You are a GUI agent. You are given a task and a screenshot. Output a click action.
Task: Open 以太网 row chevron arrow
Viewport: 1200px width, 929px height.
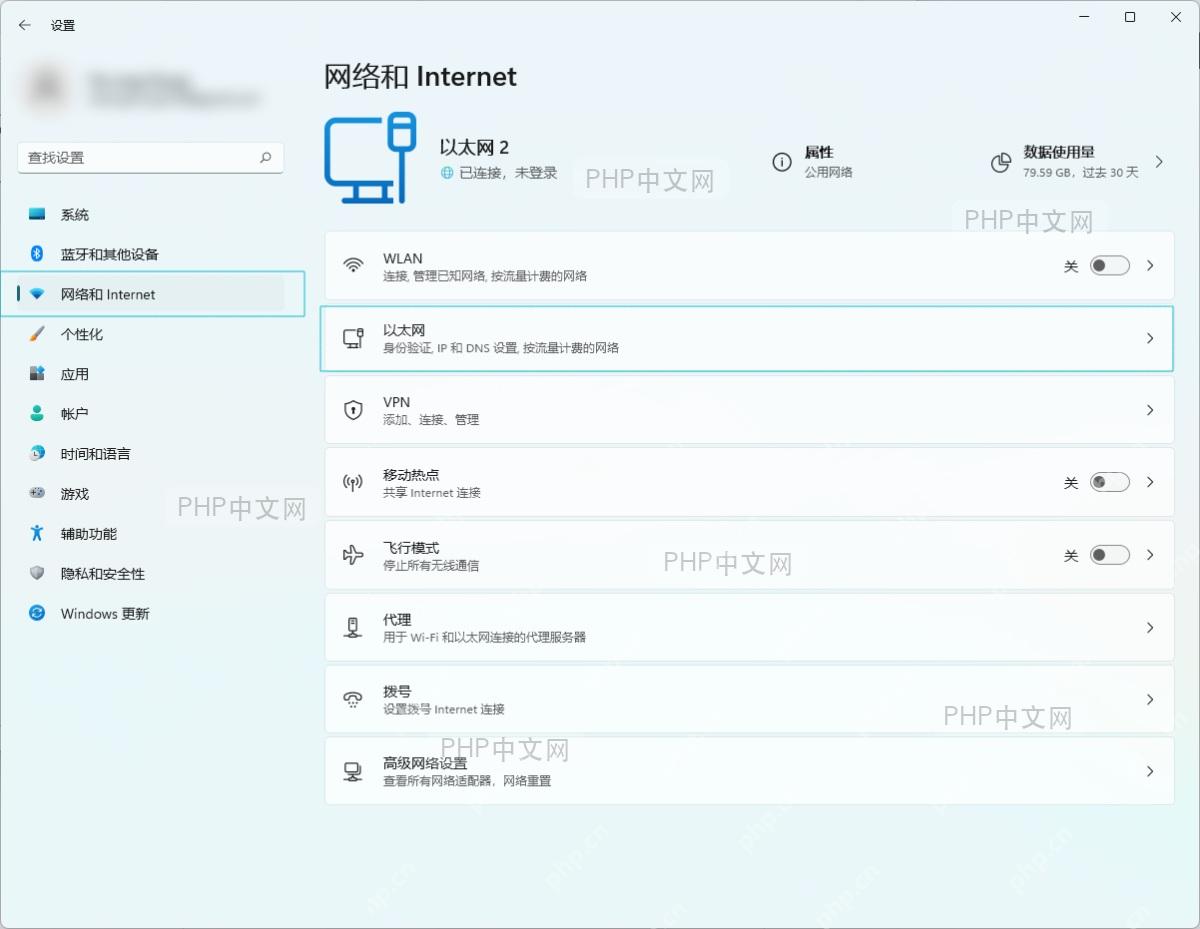click(1150, 338)
